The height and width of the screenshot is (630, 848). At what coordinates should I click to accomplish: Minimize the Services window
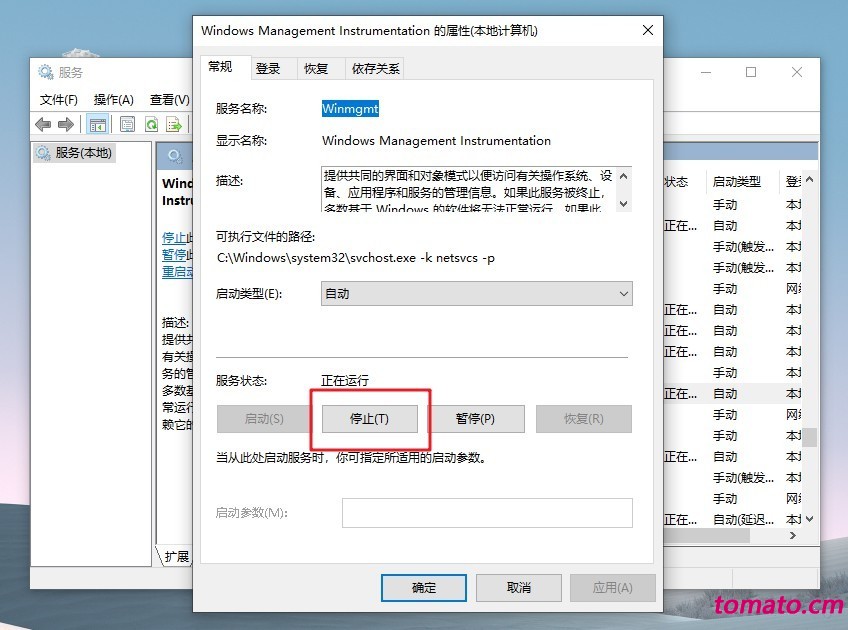tap(706, 72)
